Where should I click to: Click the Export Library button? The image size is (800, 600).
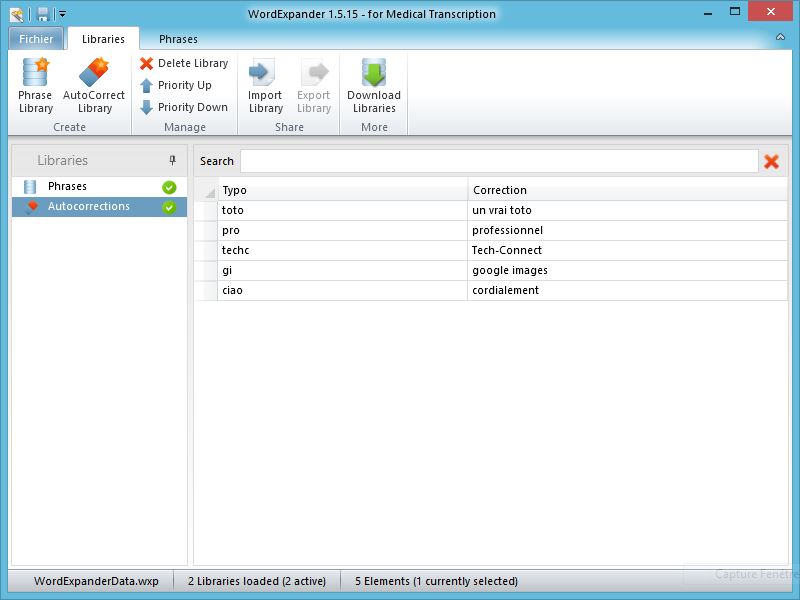(314, 86)
